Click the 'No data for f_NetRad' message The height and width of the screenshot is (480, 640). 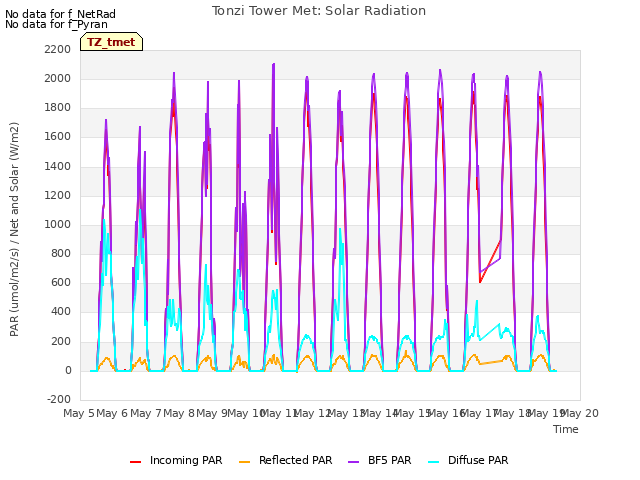pyautogui.click(x=60, y=14)
